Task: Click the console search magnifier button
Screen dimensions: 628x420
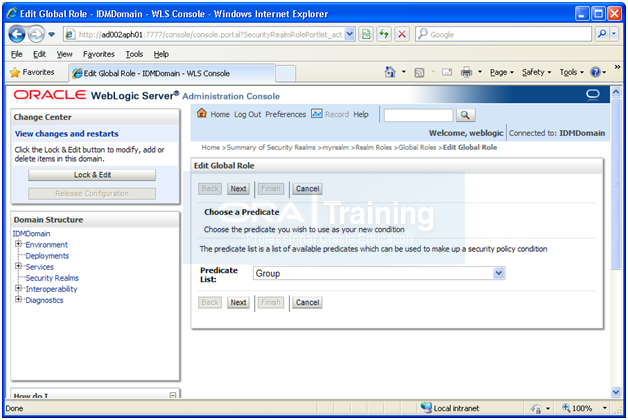Action: pos(465,115)
